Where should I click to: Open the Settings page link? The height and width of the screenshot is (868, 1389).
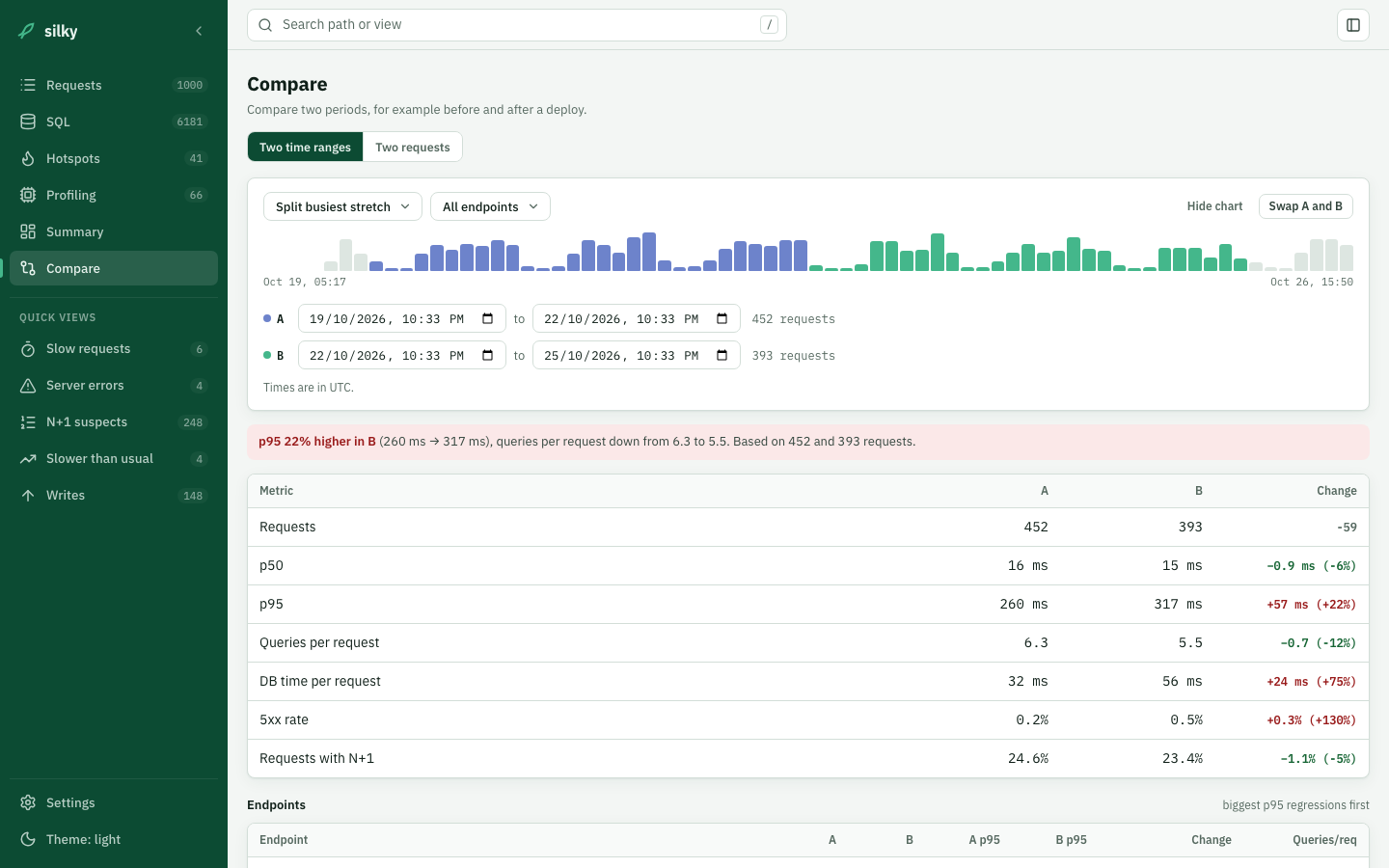[x=114, y=802]
